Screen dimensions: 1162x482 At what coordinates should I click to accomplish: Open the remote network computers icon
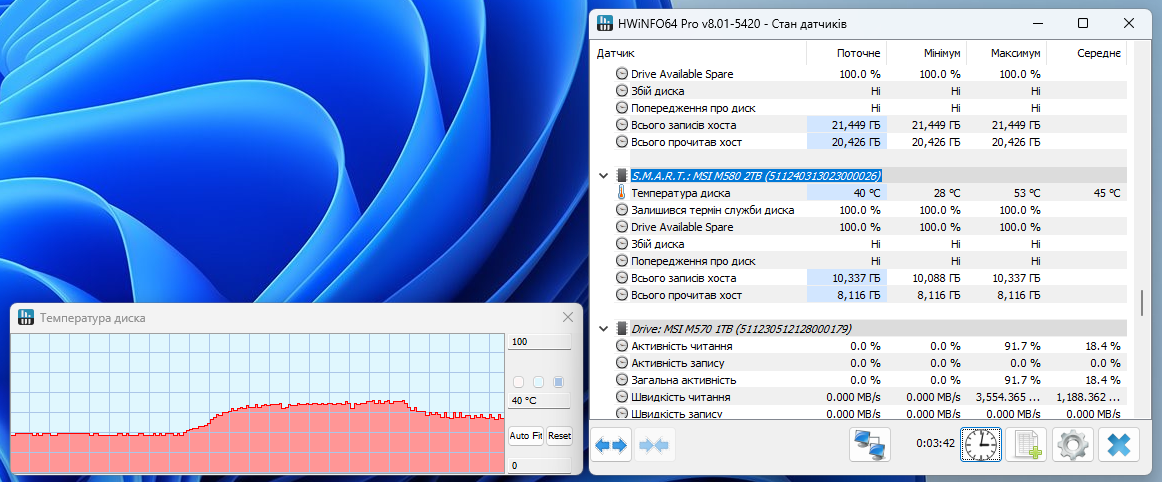[870, 445]
